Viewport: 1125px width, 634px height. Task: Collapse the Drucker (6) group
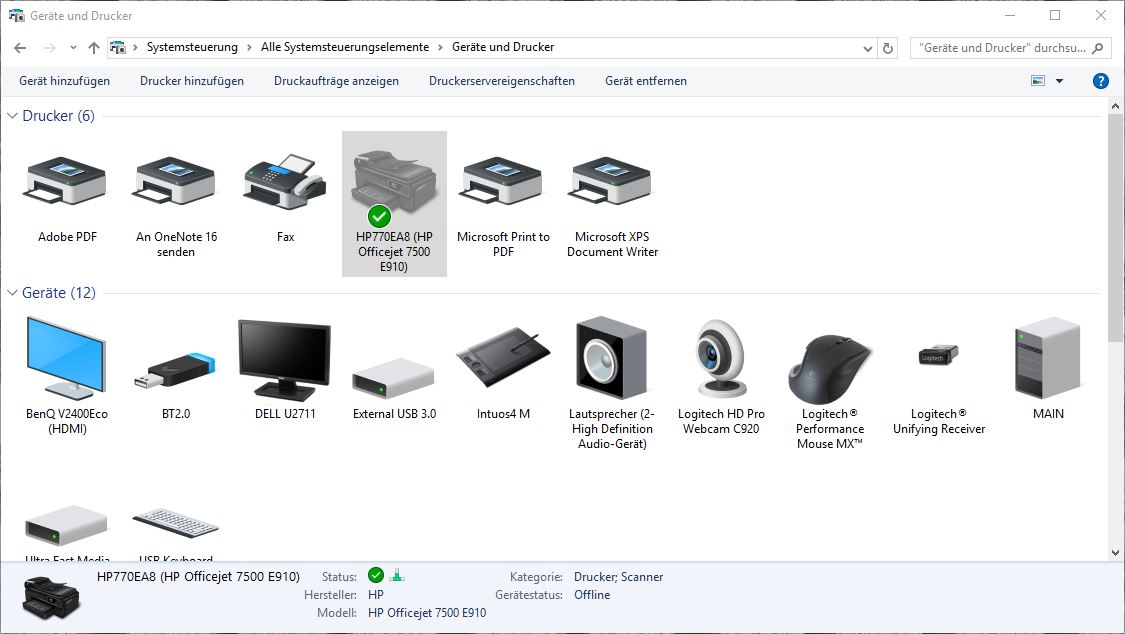12,115
